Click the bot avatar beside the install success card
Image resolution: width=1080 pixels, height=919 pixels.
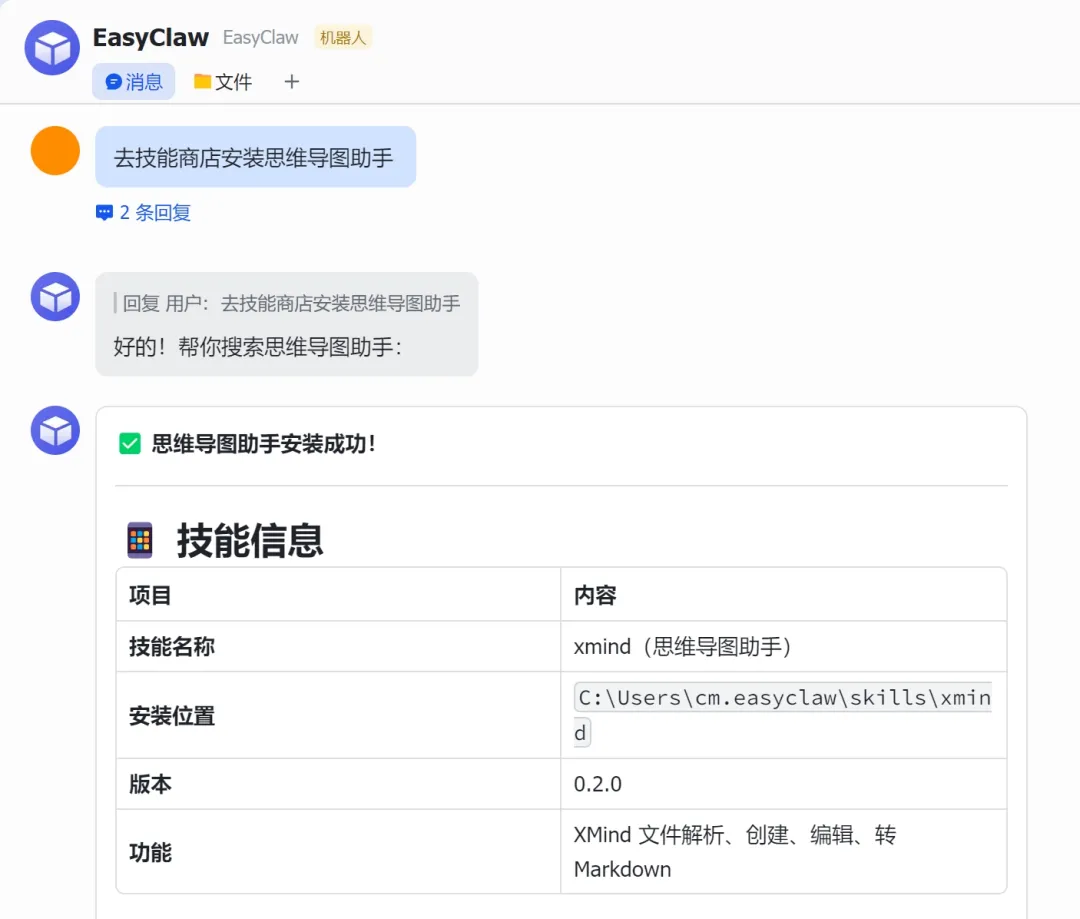coord(55,431)
